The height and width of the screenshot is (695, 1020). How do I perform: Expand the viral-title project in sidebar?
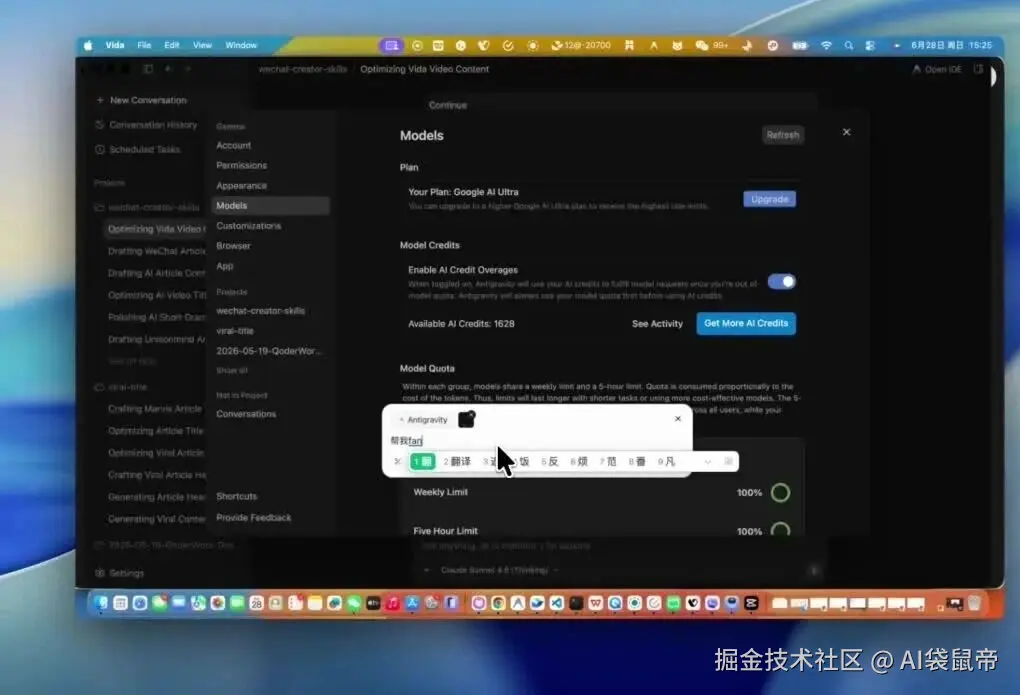tap(122, 387)
